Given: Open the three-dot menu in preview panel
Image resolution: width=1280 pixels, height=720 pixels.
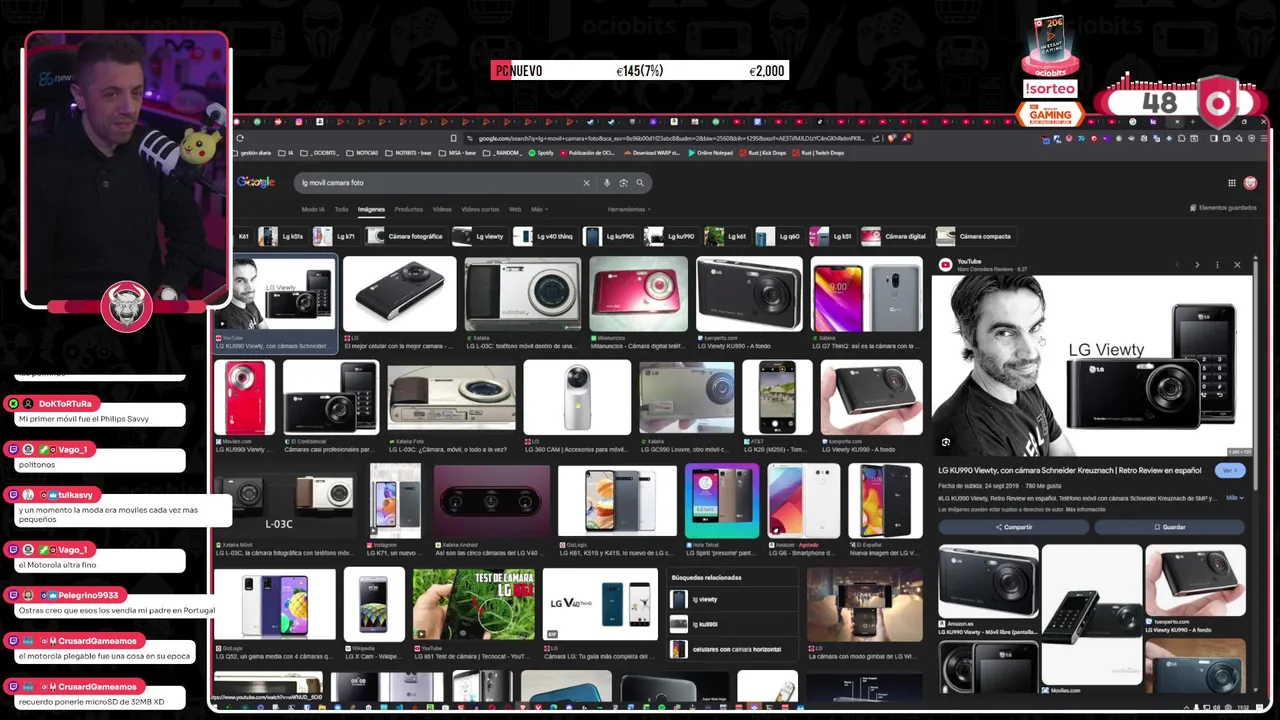Looking at the screenshot, I should click(x=1217, y=265).
